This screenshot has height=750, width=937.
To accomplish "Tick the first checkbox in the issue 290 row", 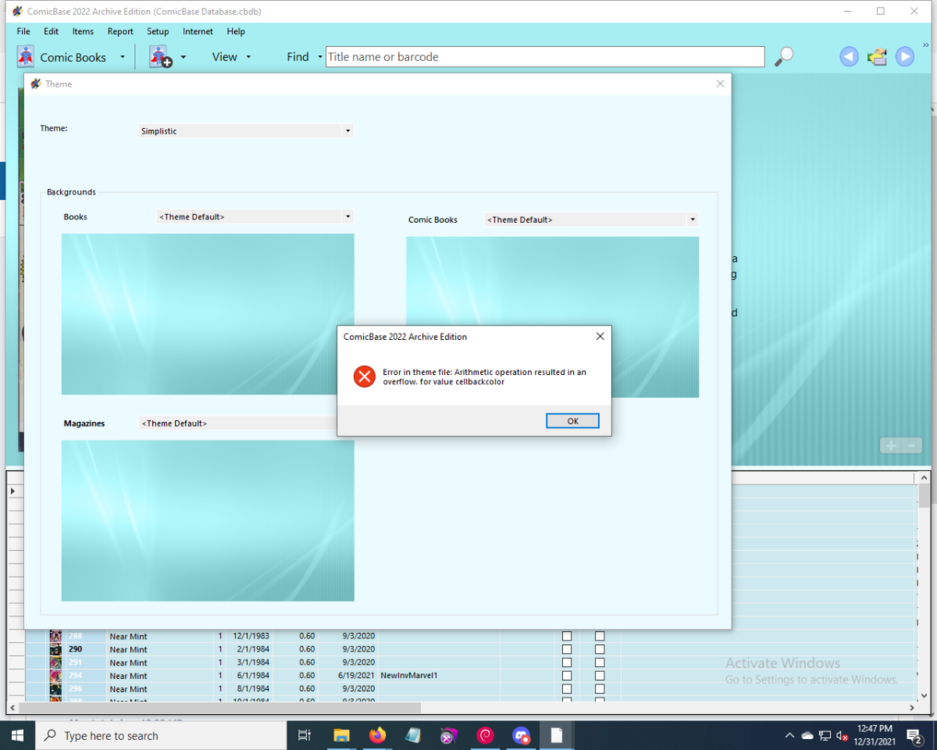I will [567, 649].
